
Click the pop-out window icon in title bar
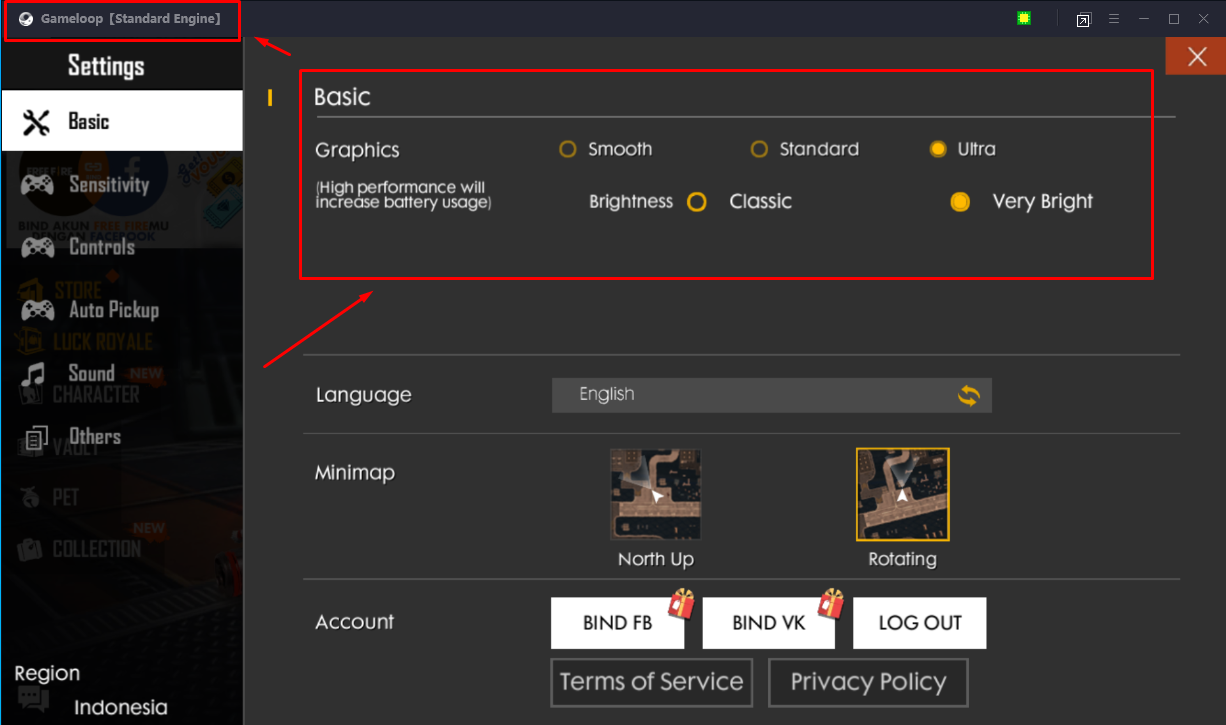pyautogui.click(x=1083, y=19)
